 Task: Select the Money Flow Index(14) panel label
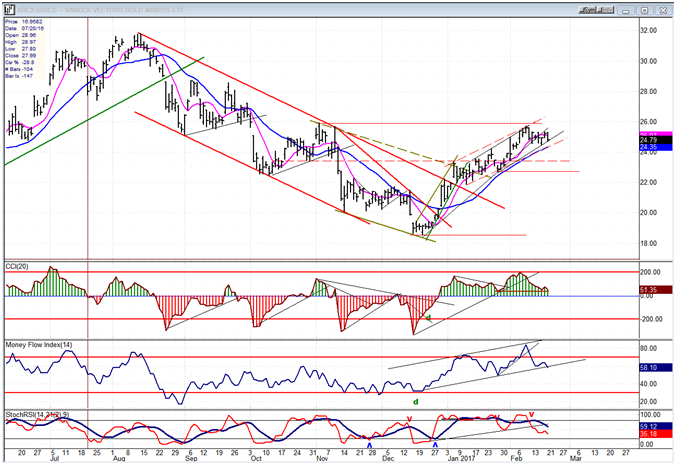coord(39,345)
